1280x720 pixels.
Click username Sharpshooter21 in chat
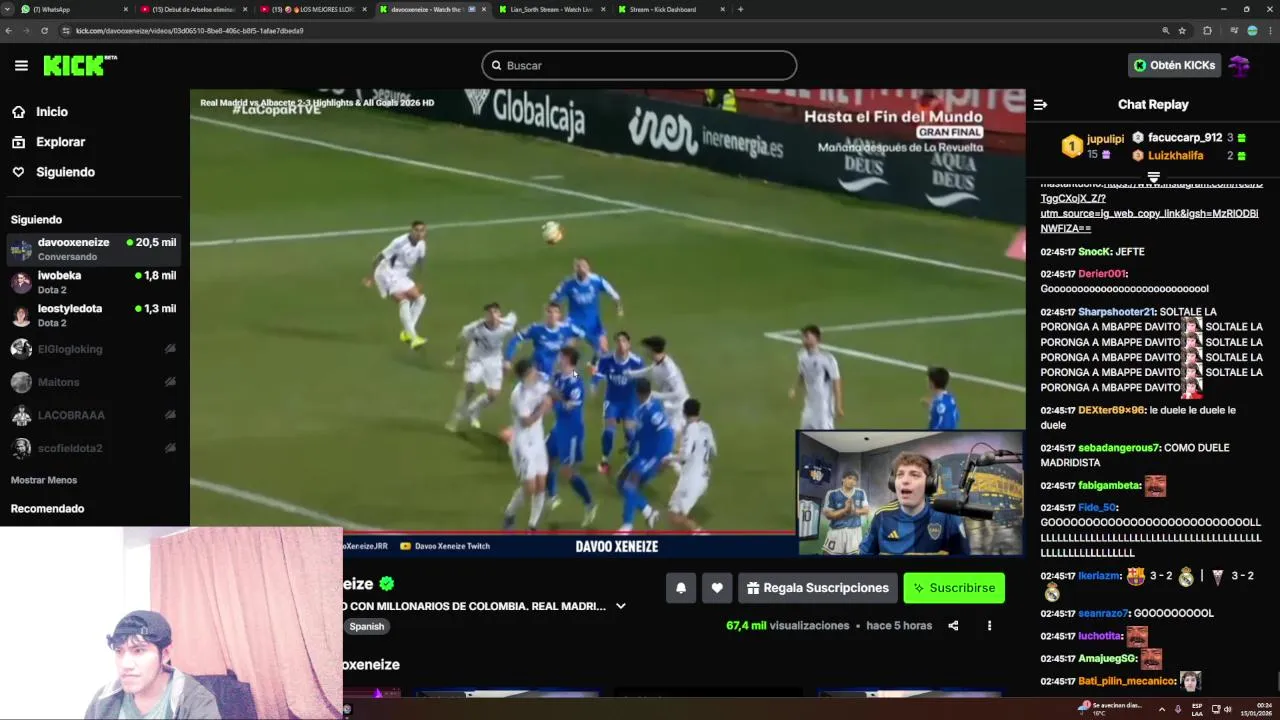coord(1116,312)
